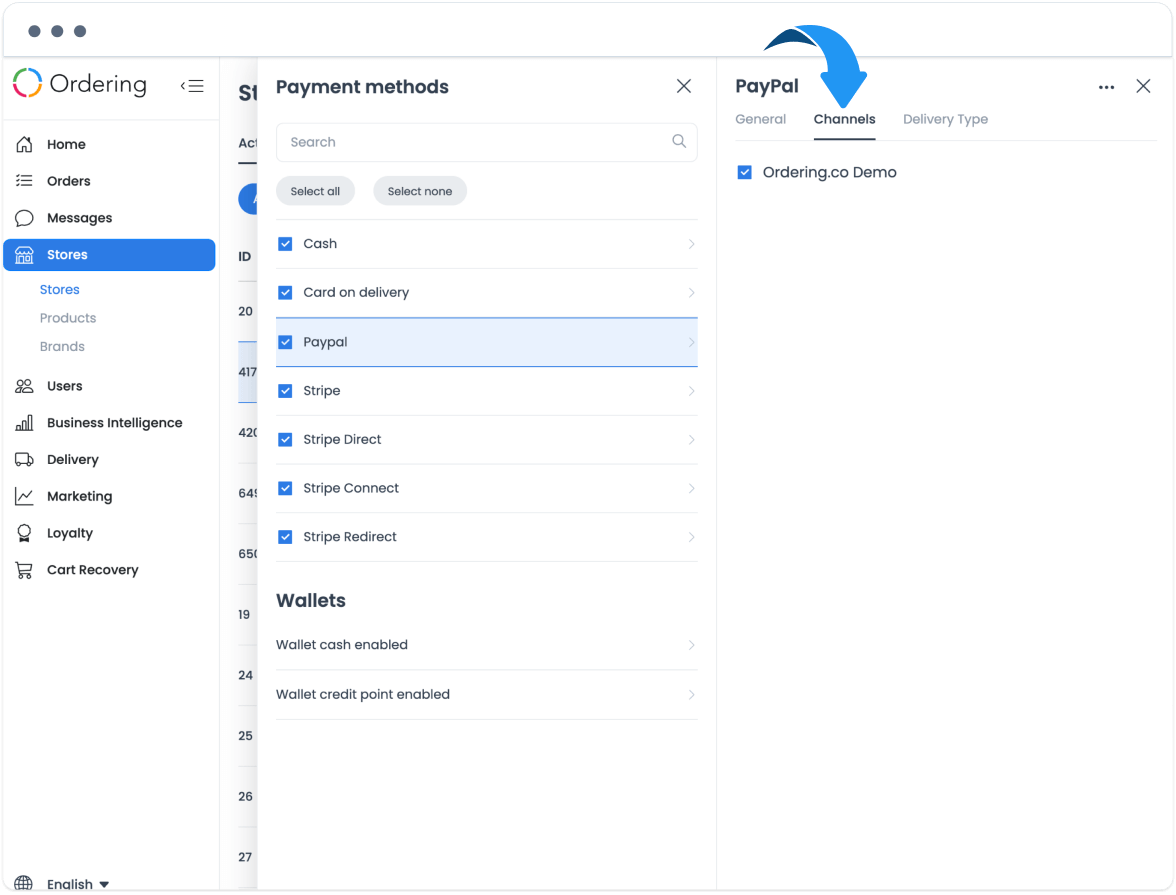Click the Loyalty badge icon
The width and height of the screenshot is (1176, 895).
click(24, 533)
